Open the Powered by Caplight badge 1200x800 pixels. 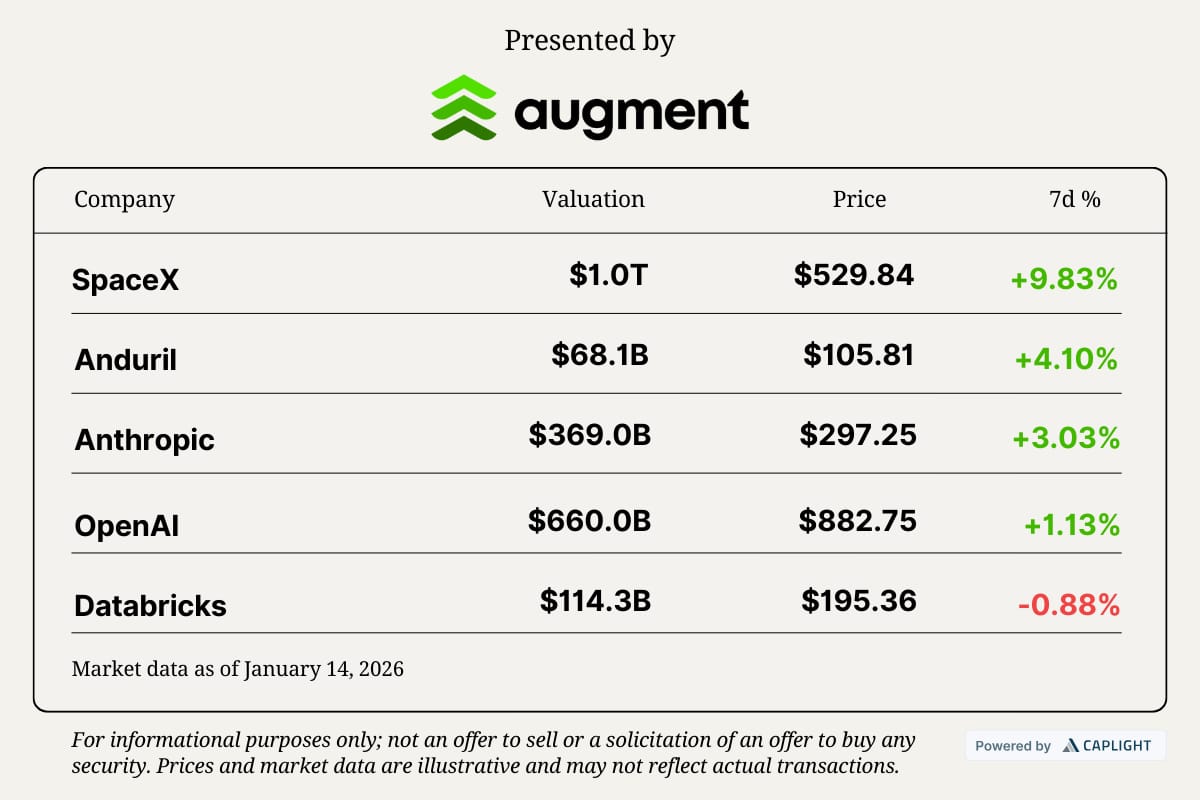pyautogui.click(x=1065, y=745)
